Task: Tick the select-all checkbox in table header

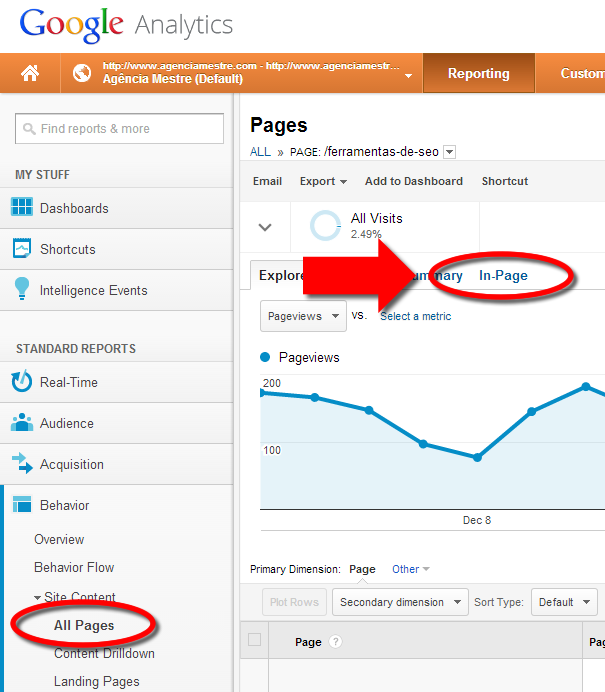Action: pyautogui.click(x=254, y=640)
